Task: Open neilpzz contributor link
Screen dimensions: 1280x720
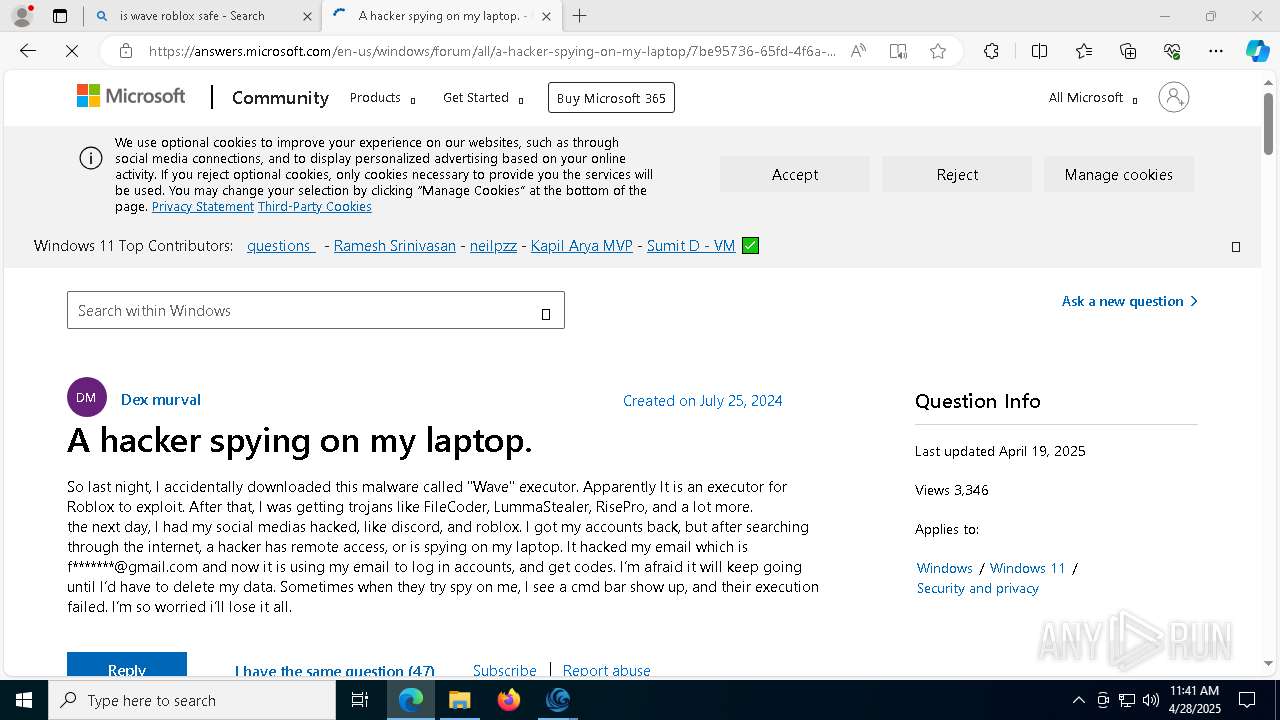Action: [x=494, y=245]
